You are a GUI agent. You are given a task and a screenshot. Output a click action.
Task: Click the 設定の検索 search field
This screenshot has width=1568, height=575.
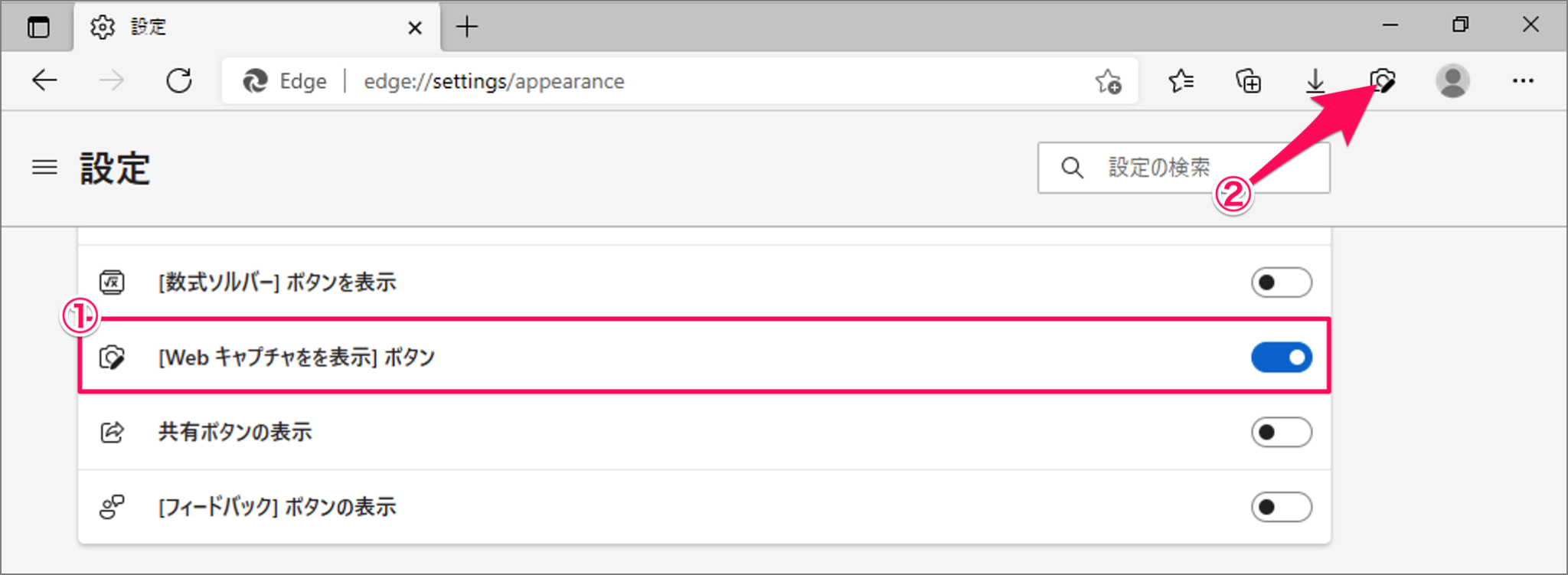(1184, 168)
